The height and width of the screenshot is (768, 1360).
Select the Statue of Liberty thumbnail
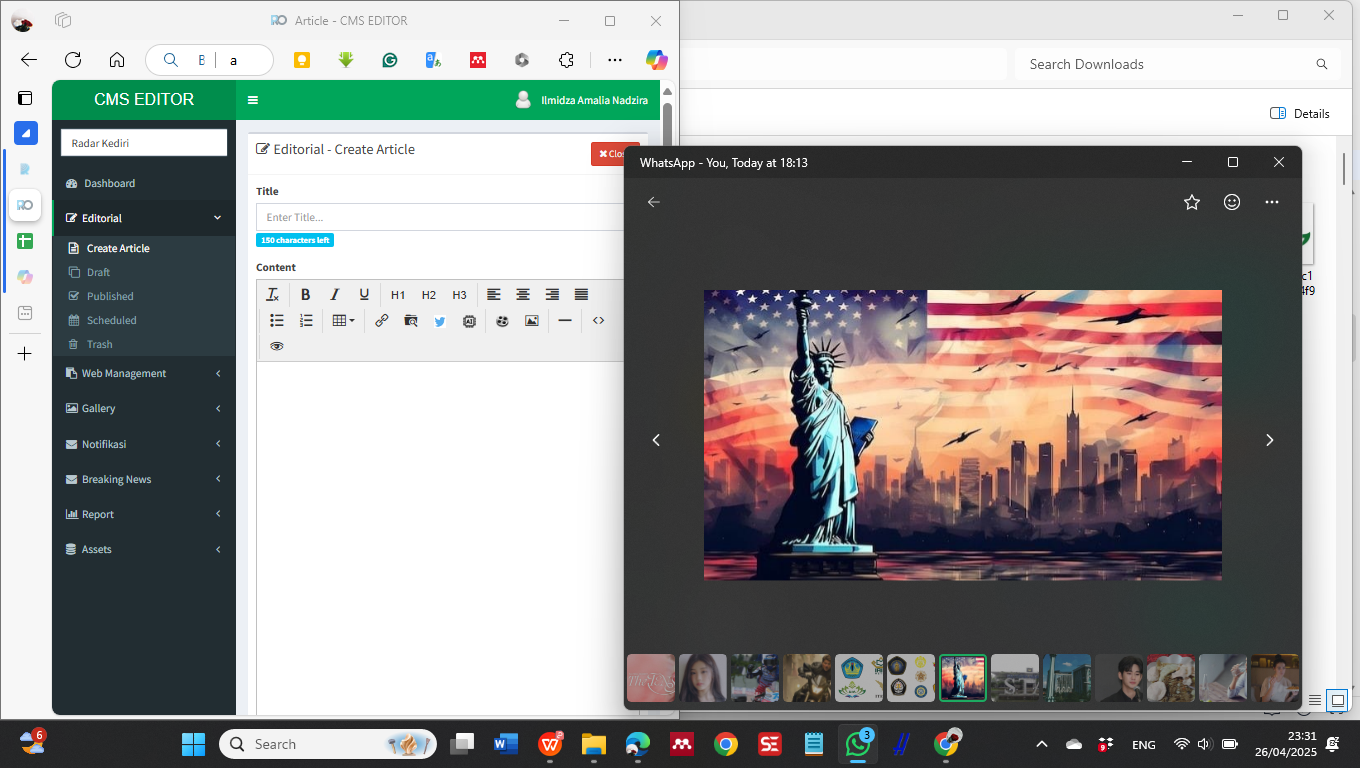[x=963, y=678]
